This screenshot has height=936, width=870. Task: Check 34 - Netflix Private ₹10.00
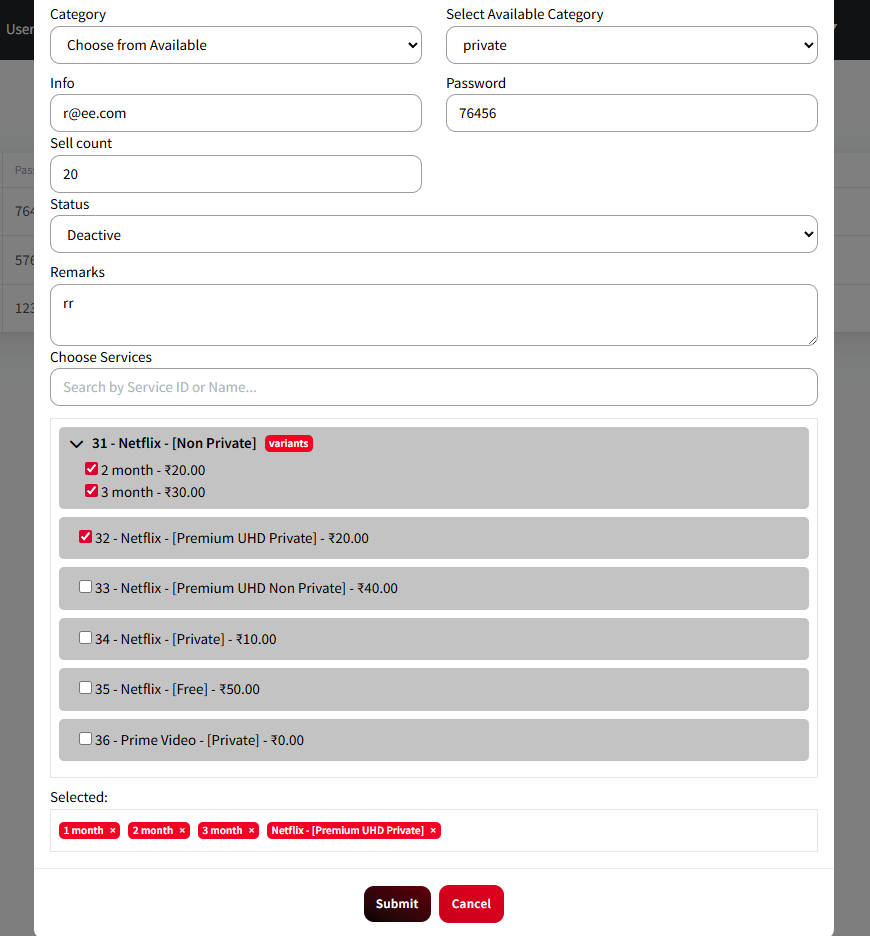tap(85, 638)
